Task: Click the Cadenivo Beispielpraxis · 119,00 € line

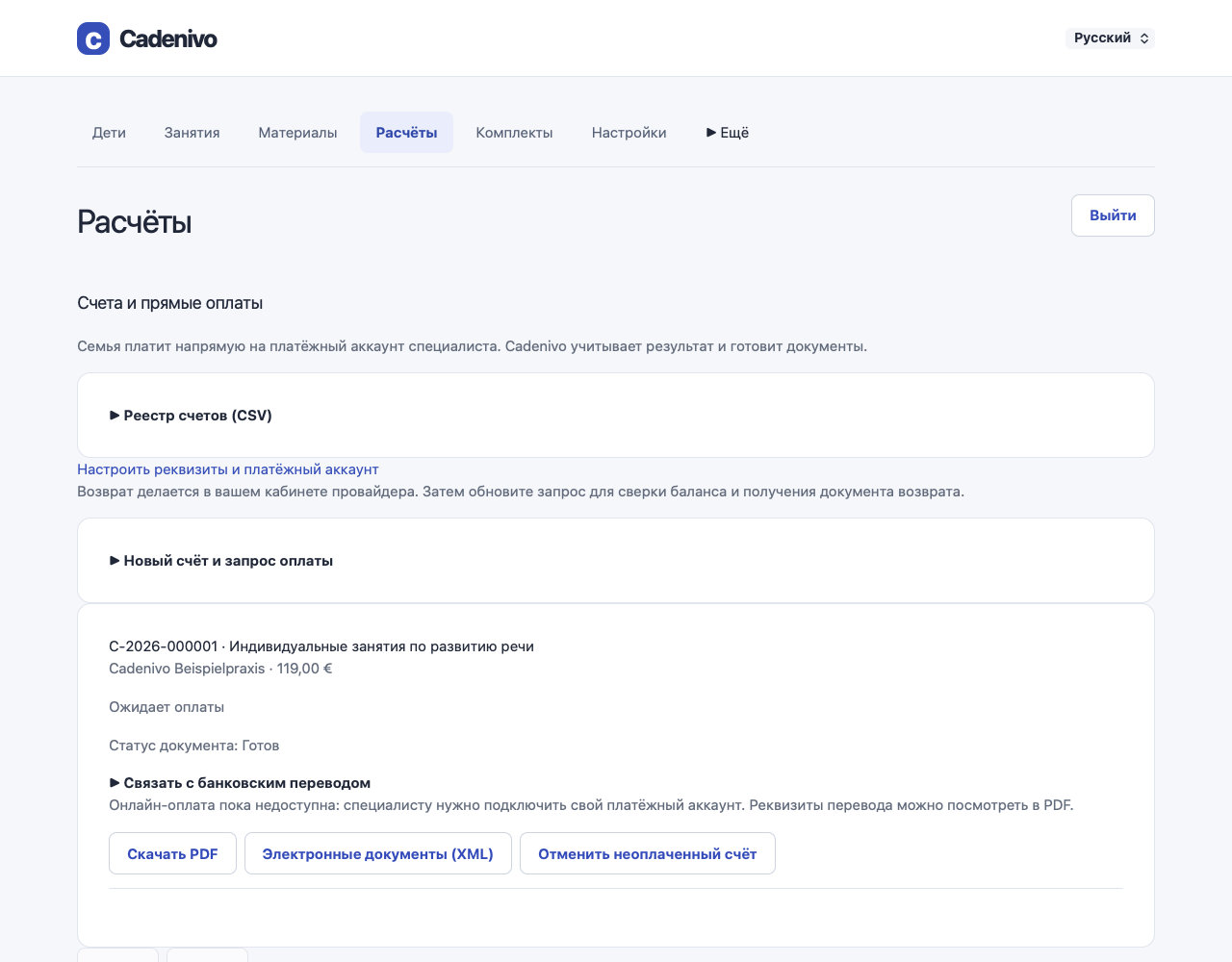Action: [220, 669]
